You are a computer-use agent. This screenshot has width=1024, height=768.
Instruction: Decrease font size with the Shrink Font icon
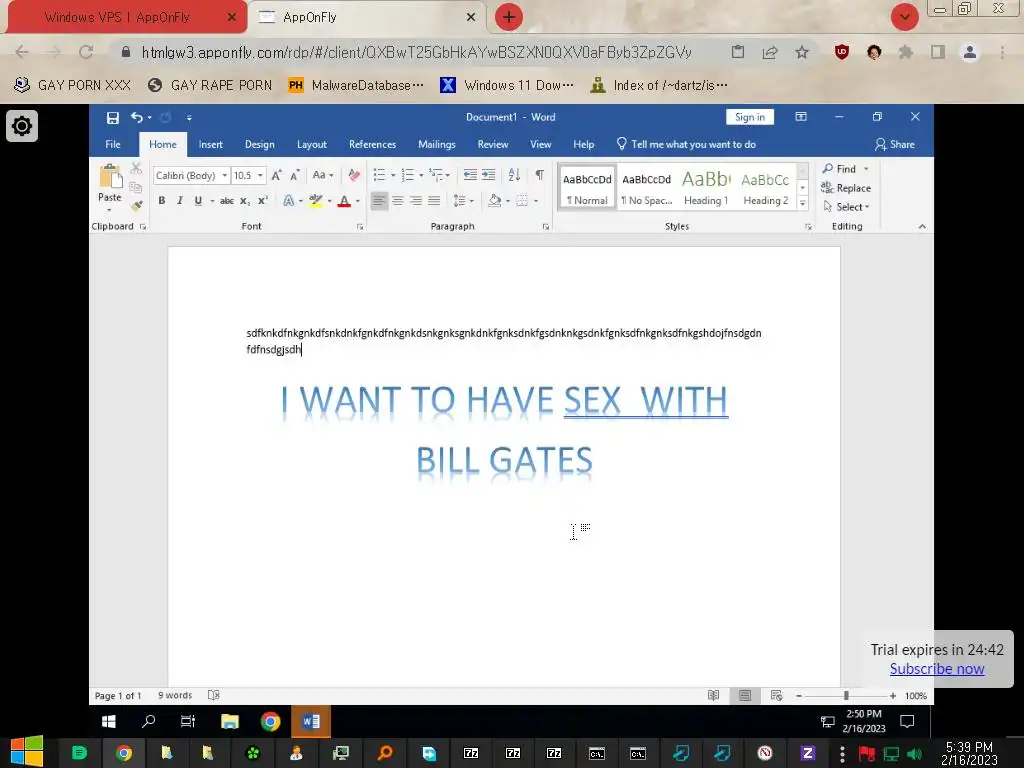click(x=295, y=175)
